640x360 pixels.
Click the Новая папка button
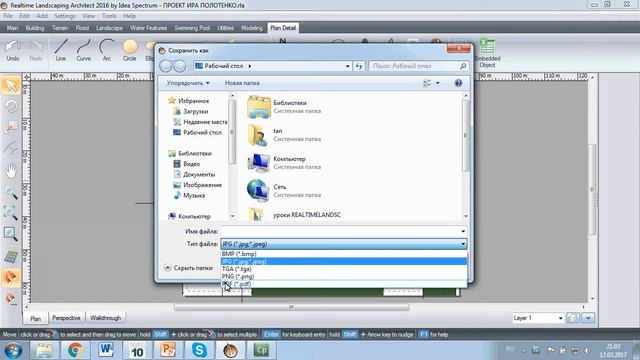pyautogui.click(x=242, y=83)
